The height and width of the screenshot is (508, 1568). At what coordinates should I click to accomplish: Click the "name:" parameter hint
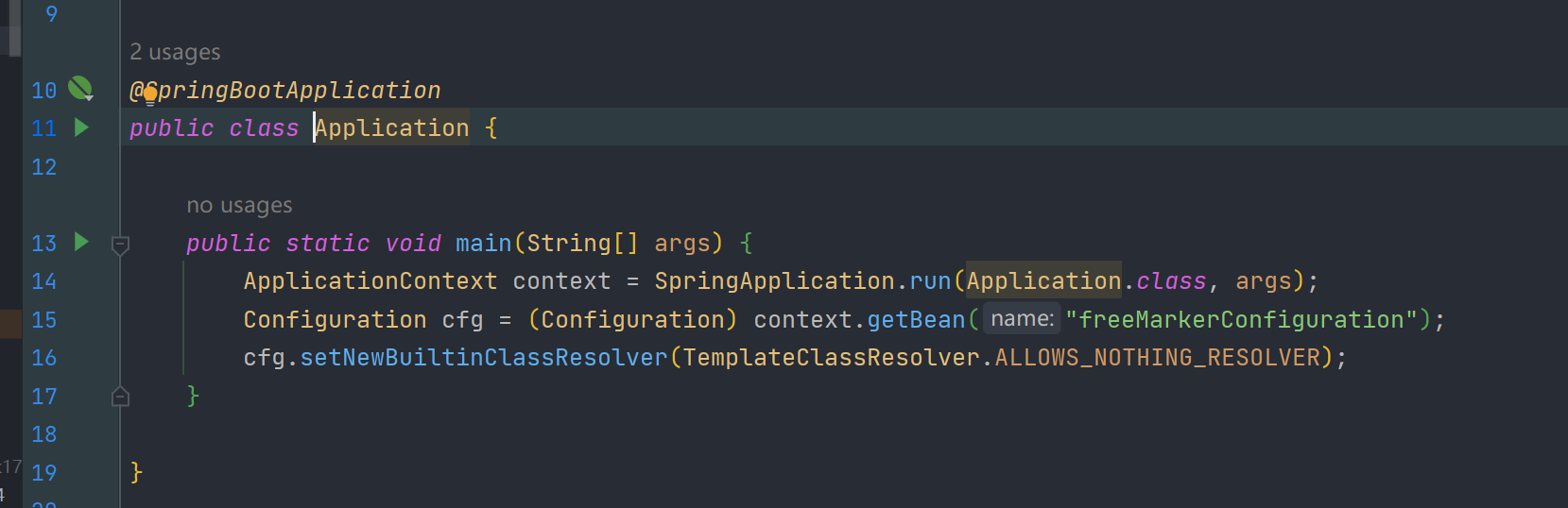coord(1022,319)
